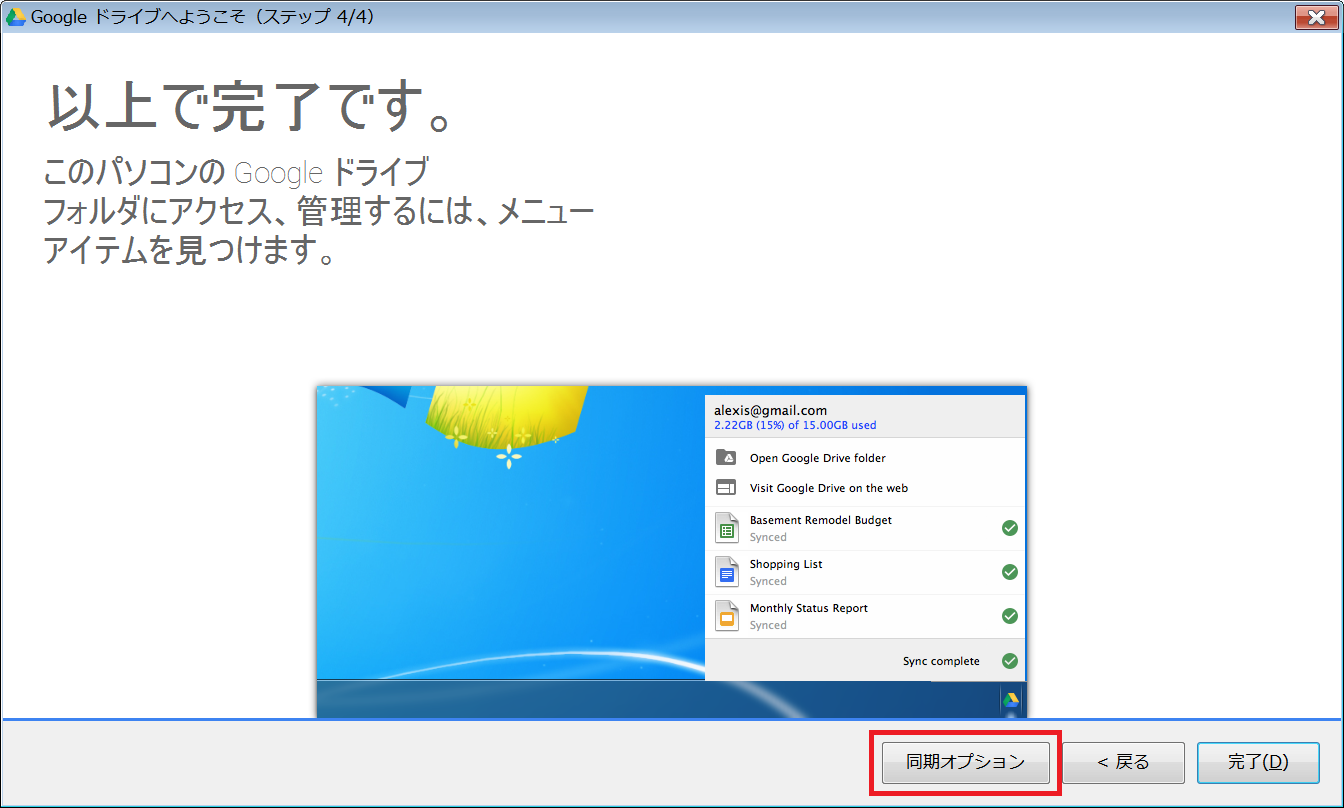
Task: Click the 以上で完了です。 heading
Action: click(250, 108)
